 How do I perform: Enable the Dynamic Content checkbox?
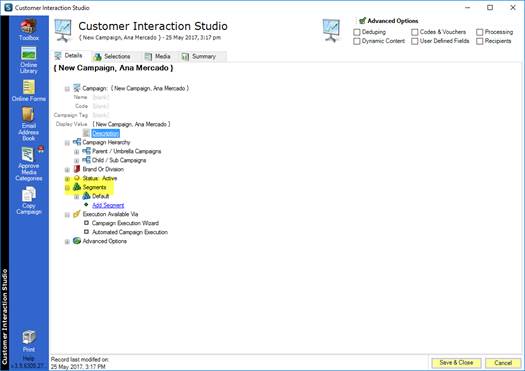357,41
